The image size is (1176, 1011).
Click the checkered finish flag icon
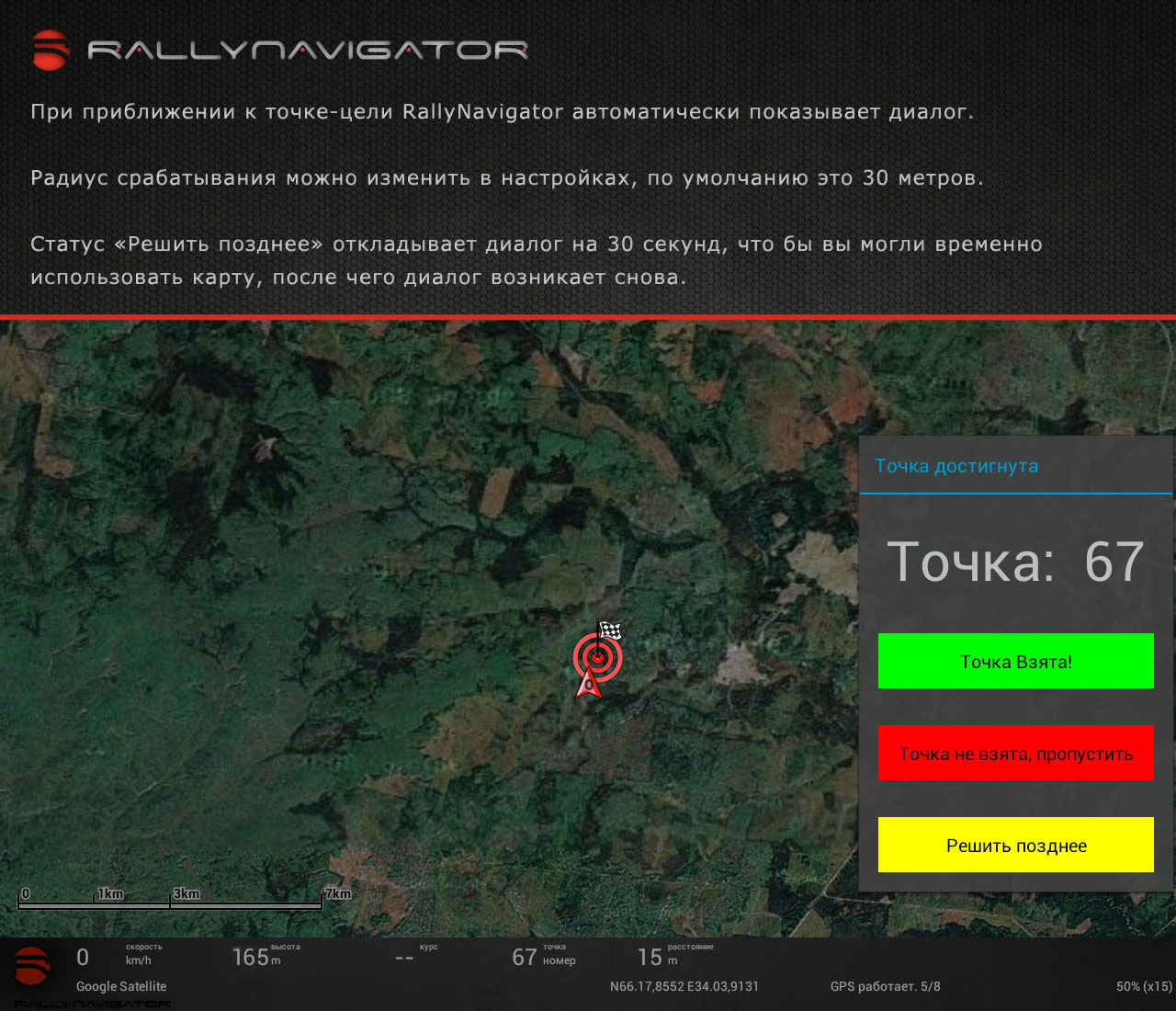coord(610,630)
